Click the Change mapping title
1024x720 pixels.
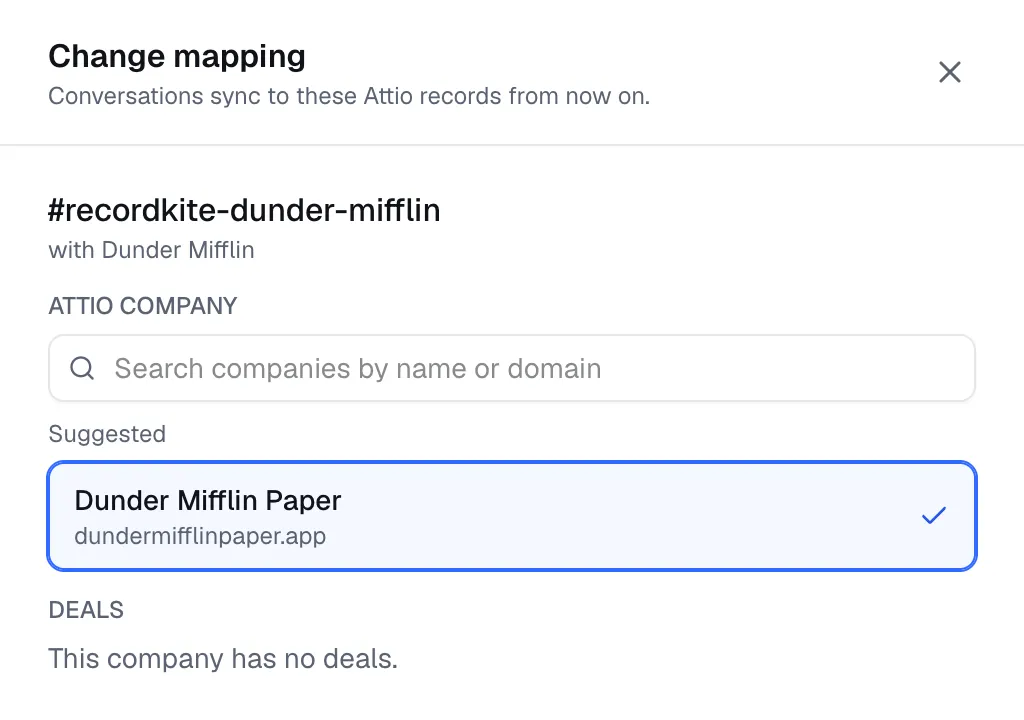(x=177, y=56)
